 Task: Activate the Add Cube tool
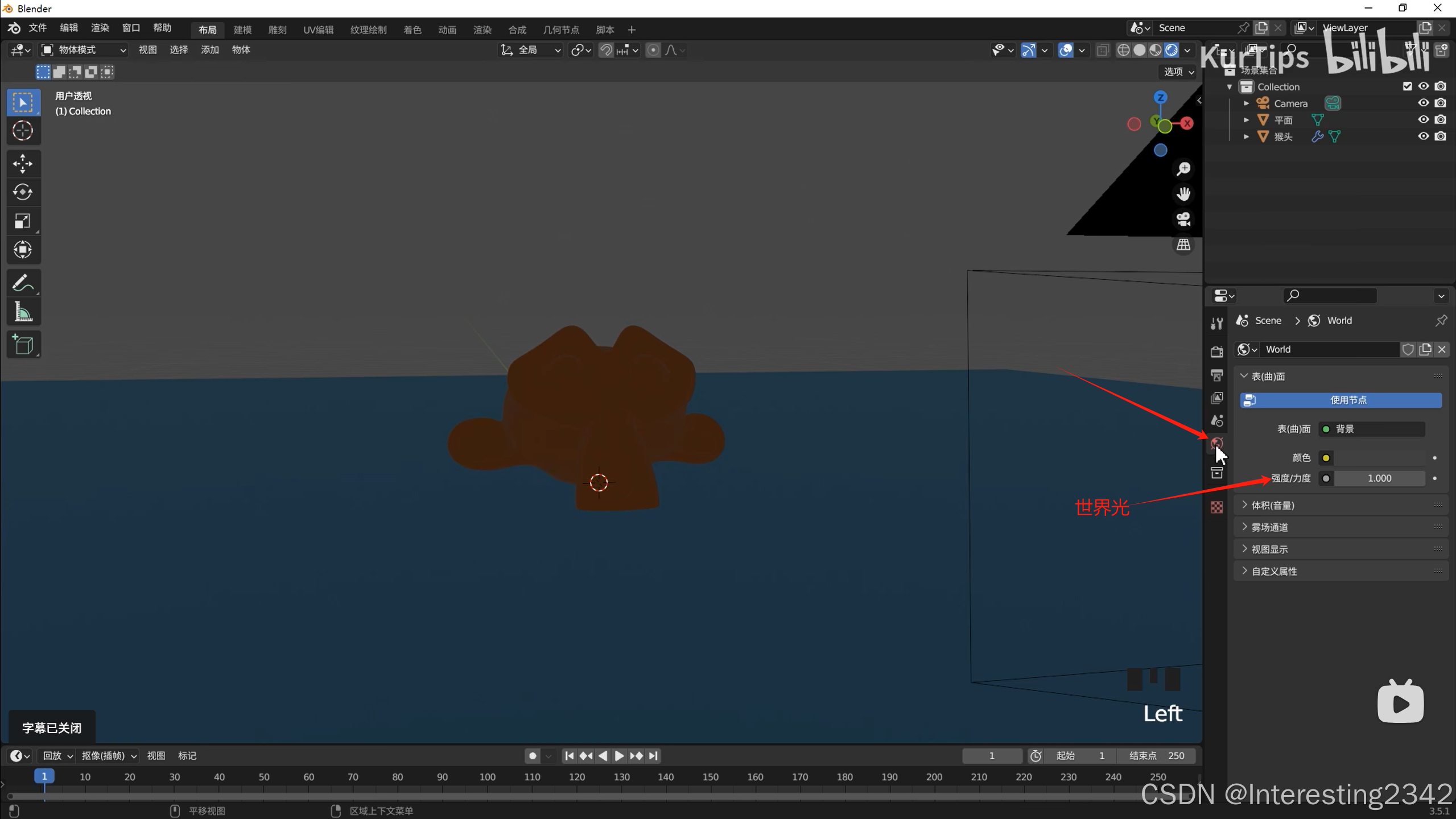point(23,345)
